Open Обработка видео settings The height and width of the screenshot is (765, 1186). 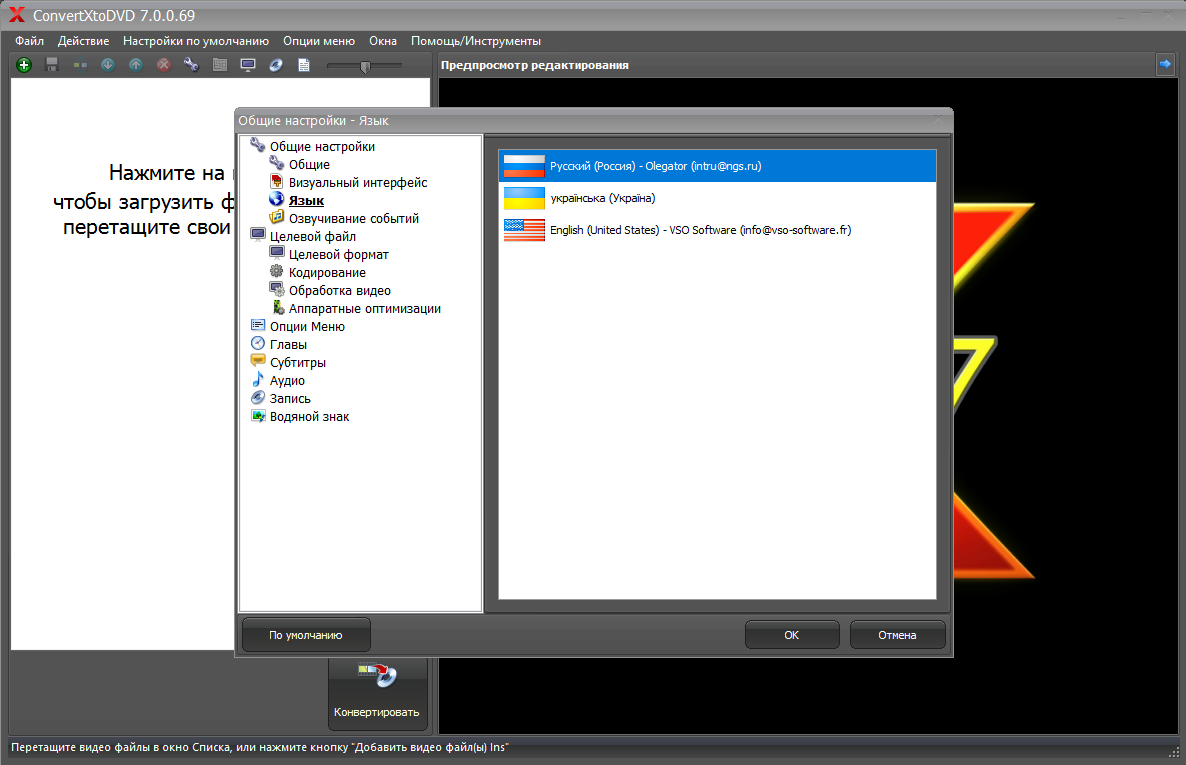tap(340, 291)
